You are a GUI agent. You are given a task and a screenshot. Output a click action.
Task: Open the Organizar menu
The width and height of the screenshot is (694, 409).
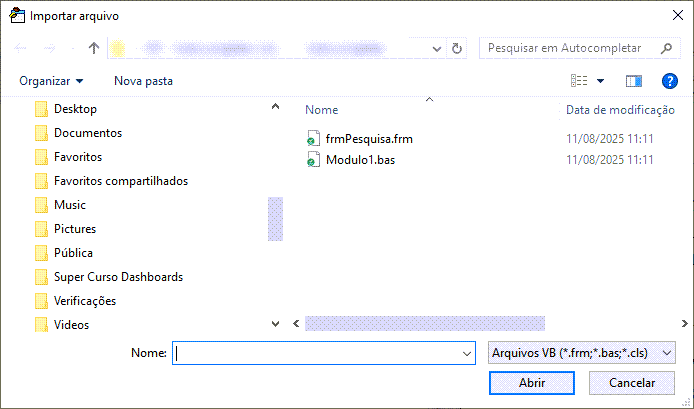tap(51, 80)
